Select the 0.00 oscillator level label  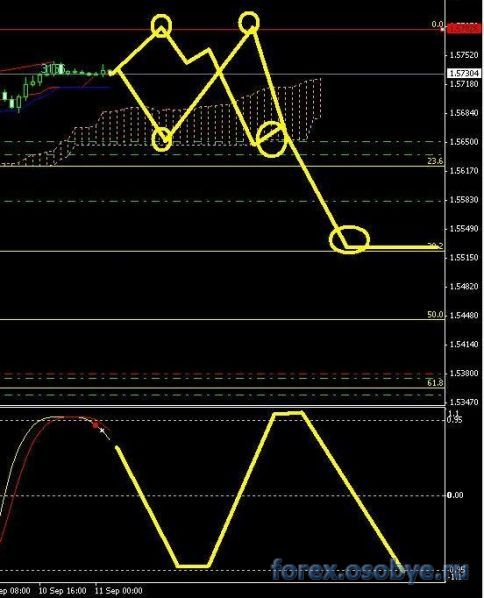(455, 495)
